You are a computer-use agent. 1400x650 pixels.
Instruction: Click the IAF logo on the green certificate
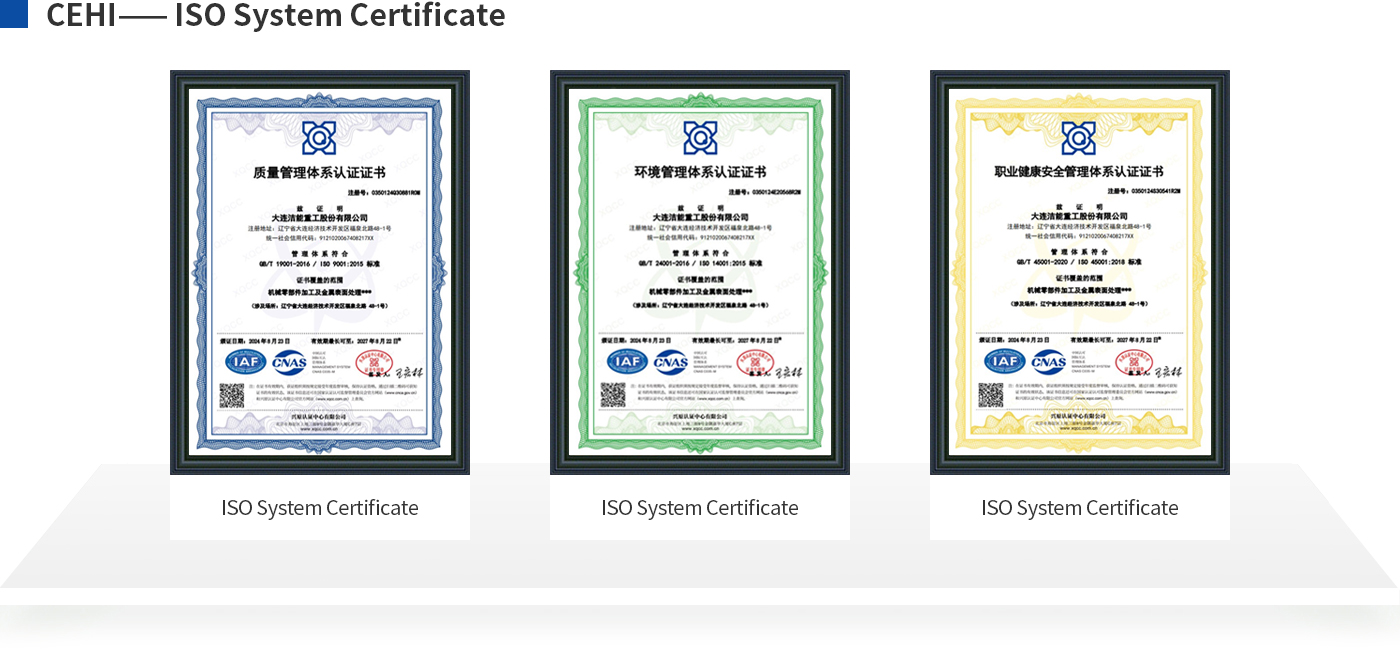coord(626,362)
